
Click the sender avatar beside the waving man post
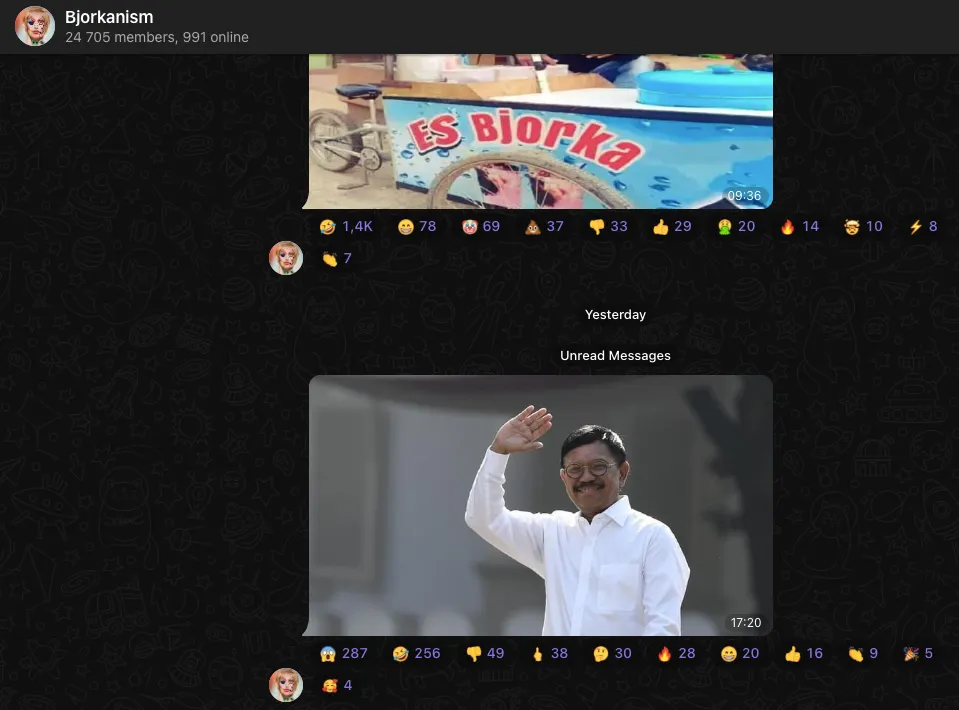pyautogui.click(x=286, y=685)
